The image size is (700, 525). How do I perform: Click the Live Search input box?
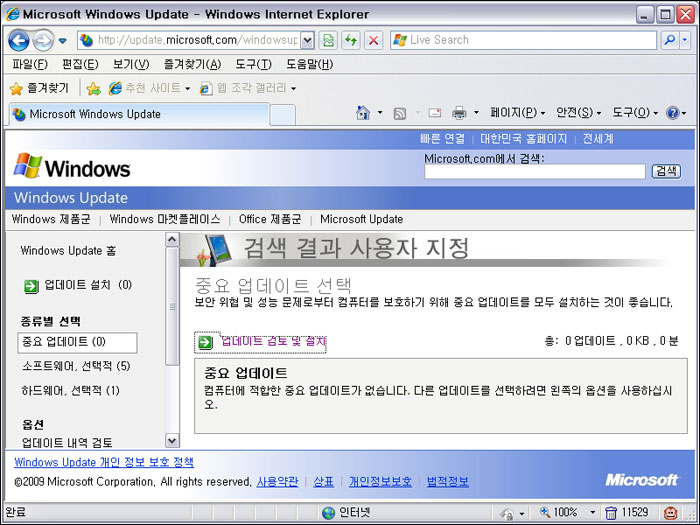point(523,40)
